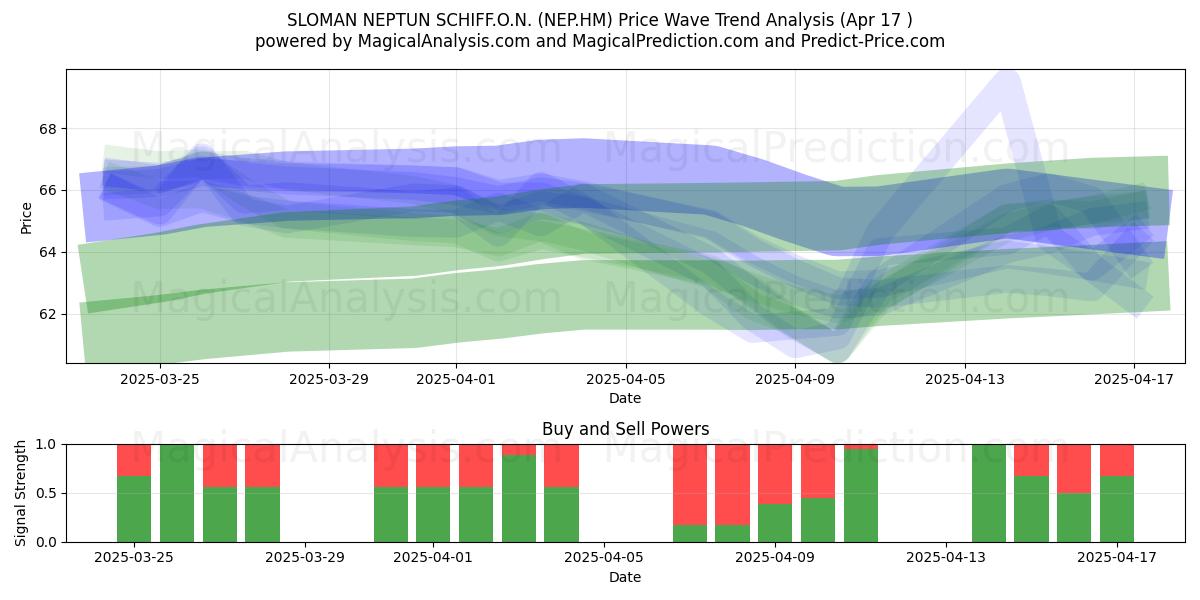Click price chart date tick '2025-04-09'
The width and height of the screenshot is (1200, 600).
click(x=794, y=379)
